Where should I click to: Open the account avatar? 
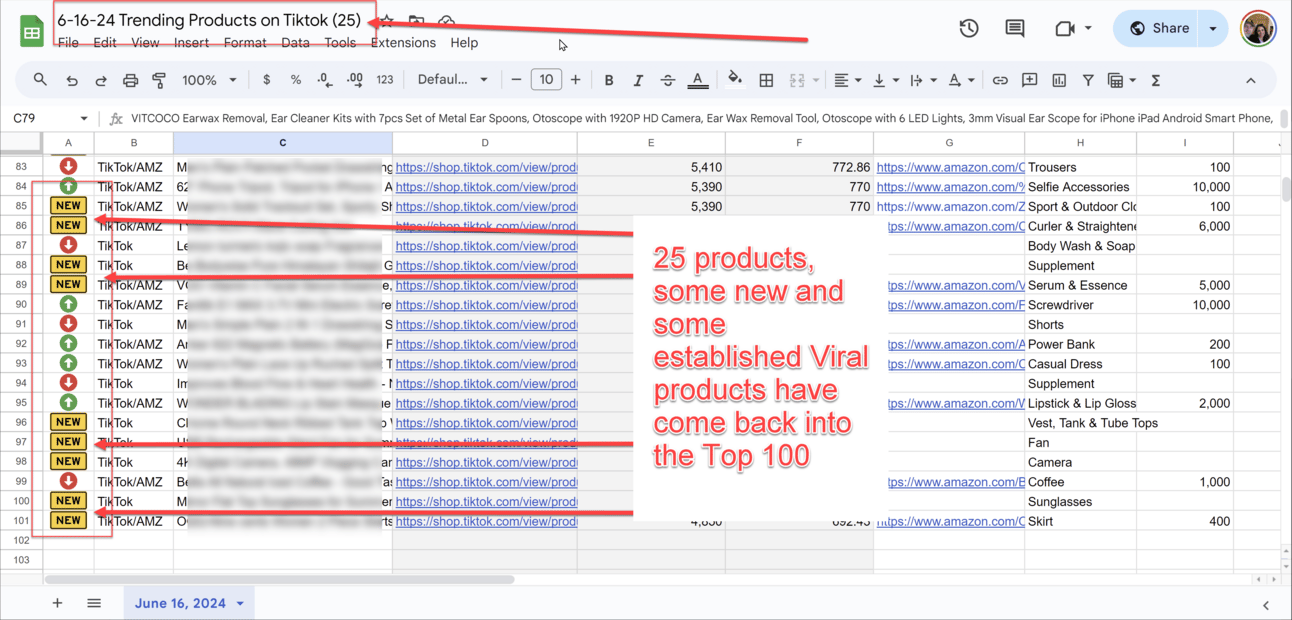pos(1258,29)
